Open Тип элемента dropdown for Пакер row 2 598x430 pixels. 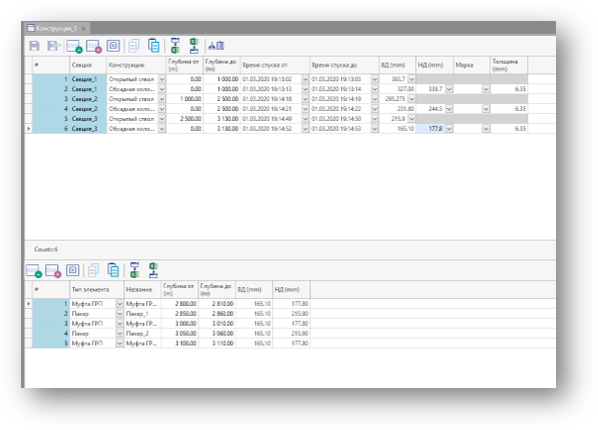[x=119, y=314]
